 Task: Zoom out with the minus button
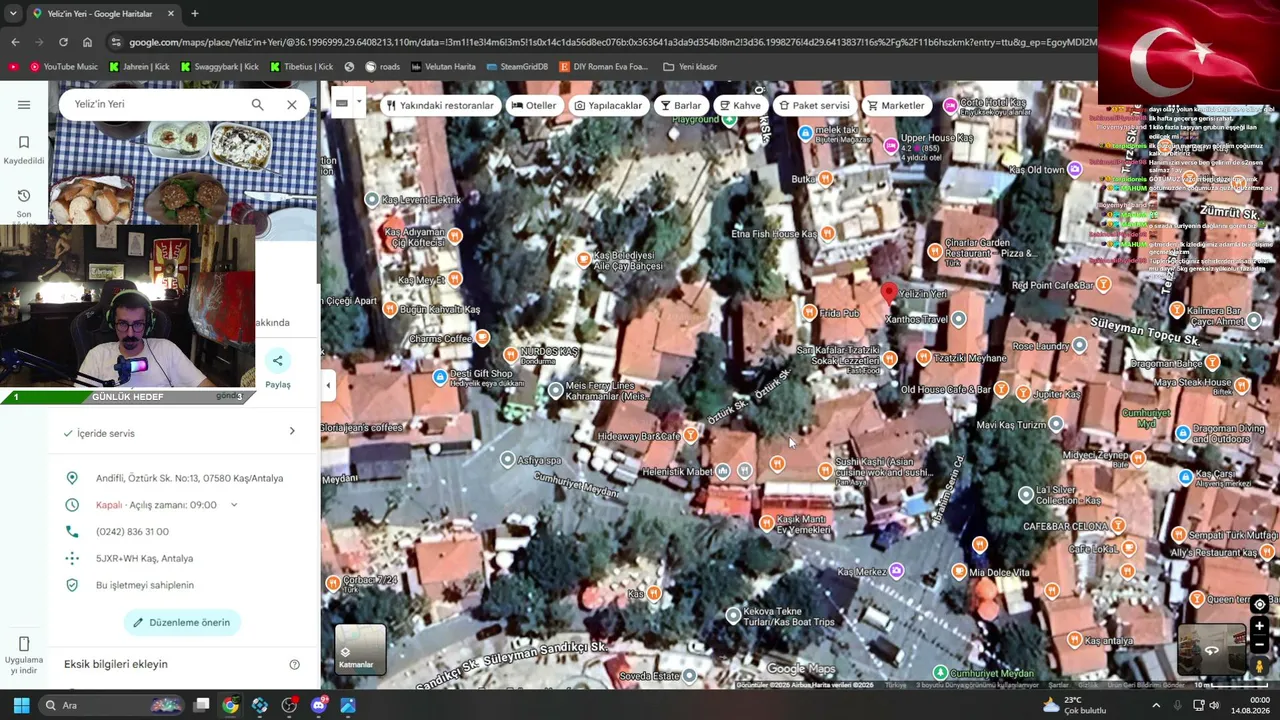(x=1259, y=645)
